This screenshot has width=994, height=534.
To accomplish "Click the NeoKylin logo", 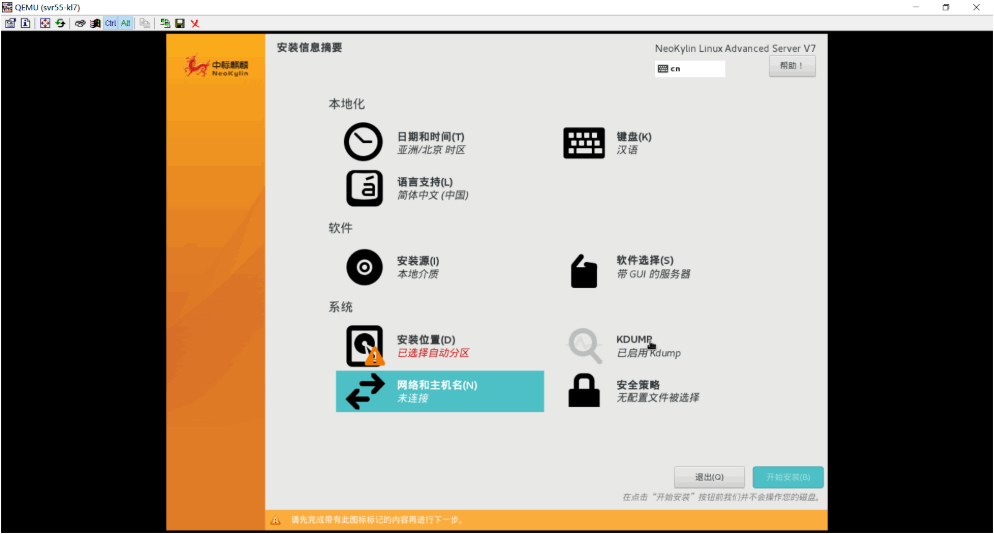I will 216,66.
